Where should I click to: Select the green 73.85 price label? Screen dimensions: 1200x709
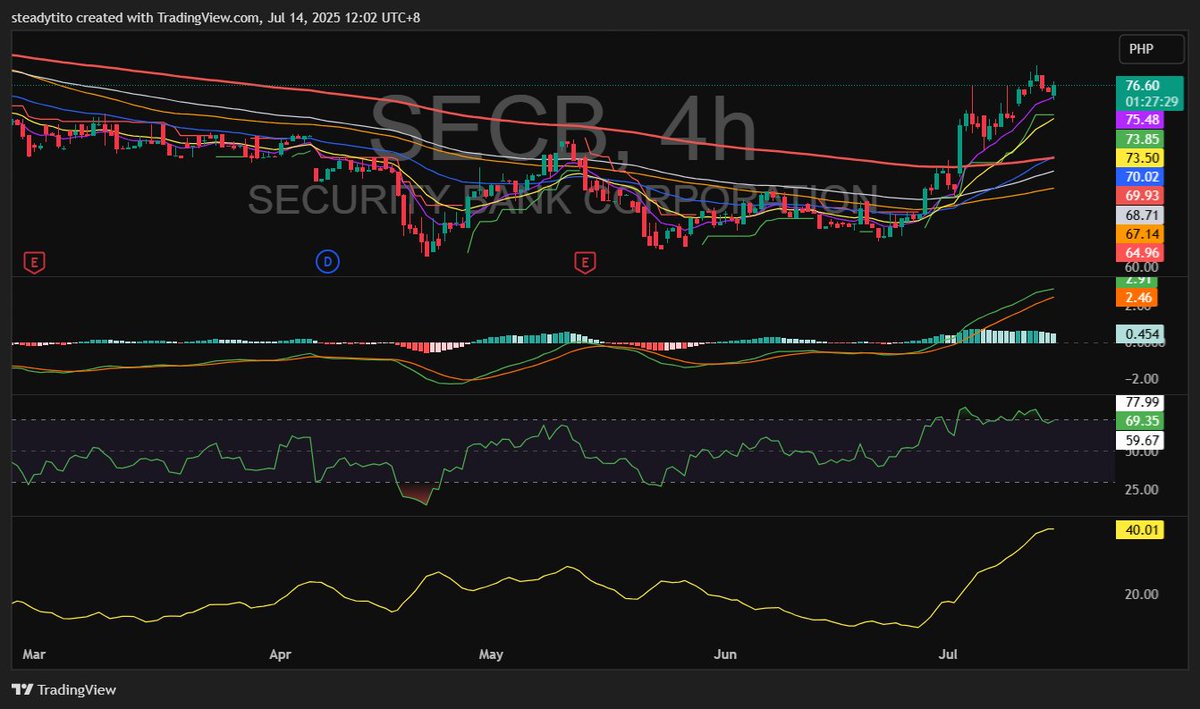point(1141,139)
